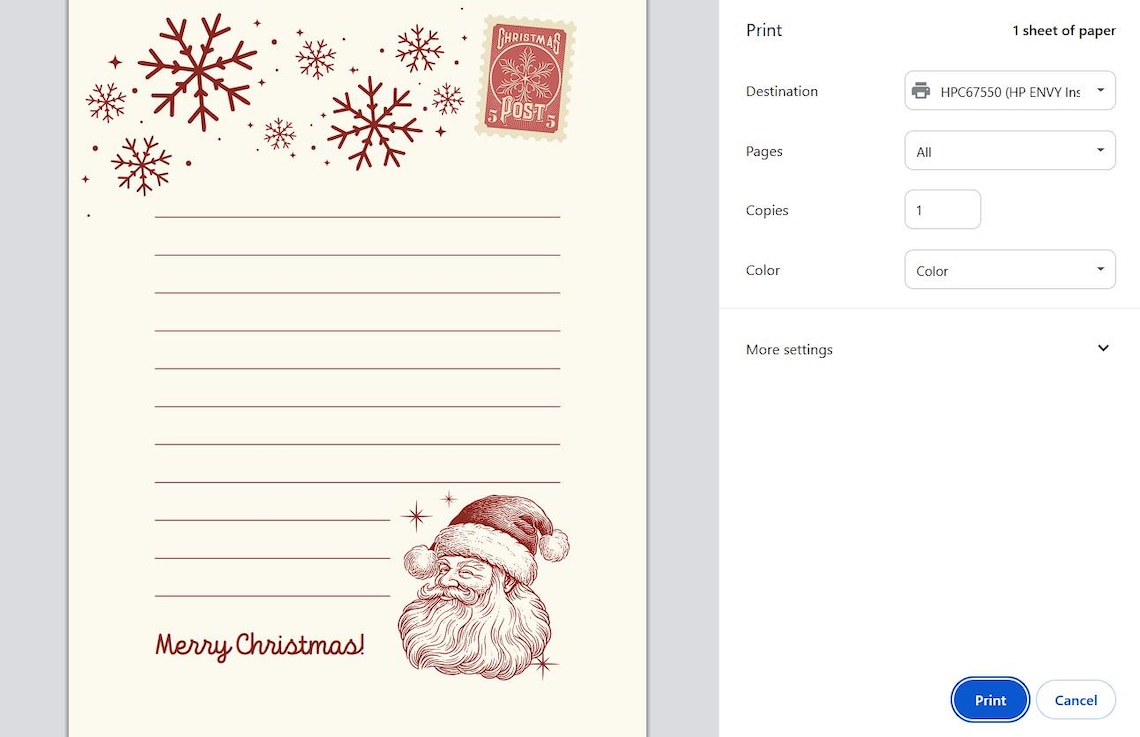This screenshot has height=737, width=1140.
Task: Open the Pages dropdown showing All
Action: (1009, 150)
